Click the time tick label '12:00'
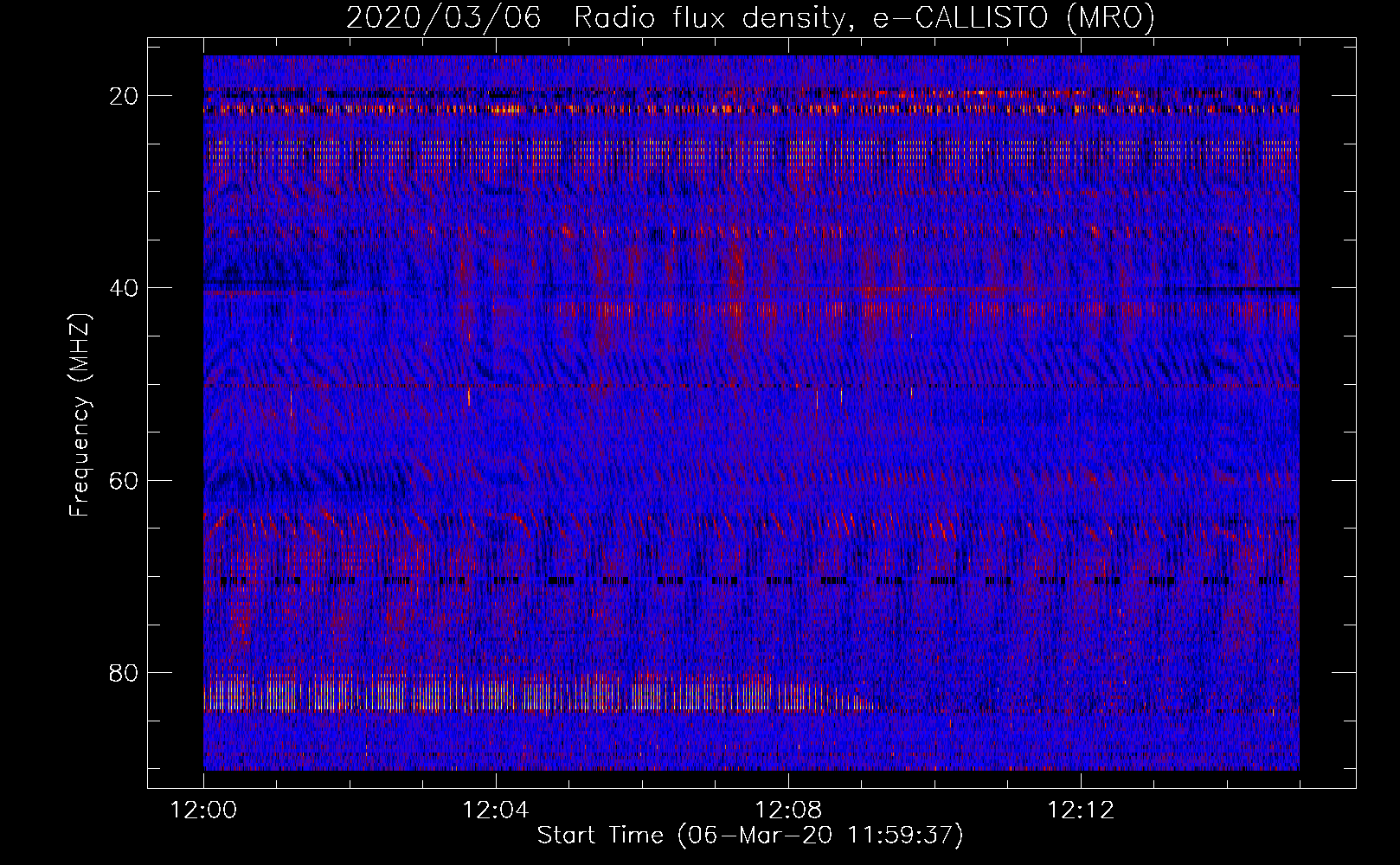This screenshot has height=865, width=1400. click(x=204, y=811)
